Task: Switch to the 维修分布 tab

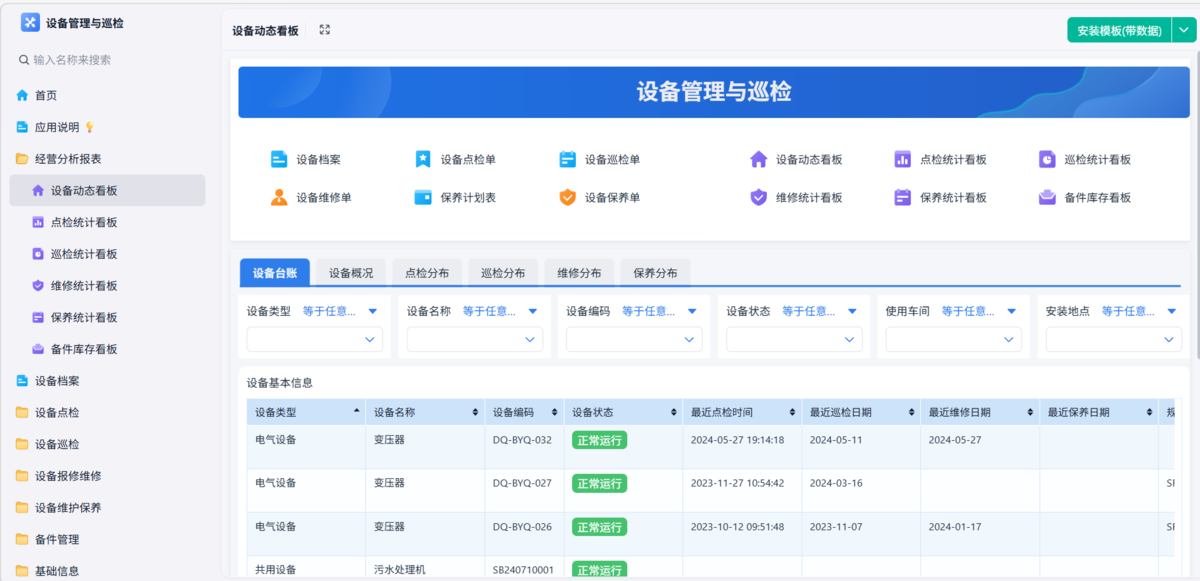Action: point(579,271)
